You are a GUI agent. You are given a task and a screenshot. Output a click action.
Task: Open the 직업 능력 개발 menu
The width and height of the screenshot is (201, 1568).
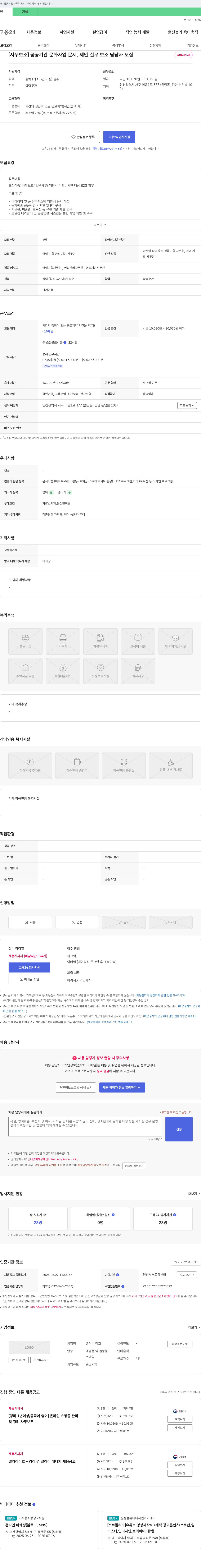point(137,32)
